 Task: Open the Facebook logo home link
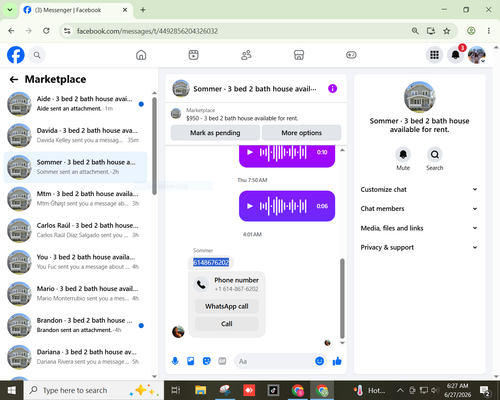(x=16, y=55)
